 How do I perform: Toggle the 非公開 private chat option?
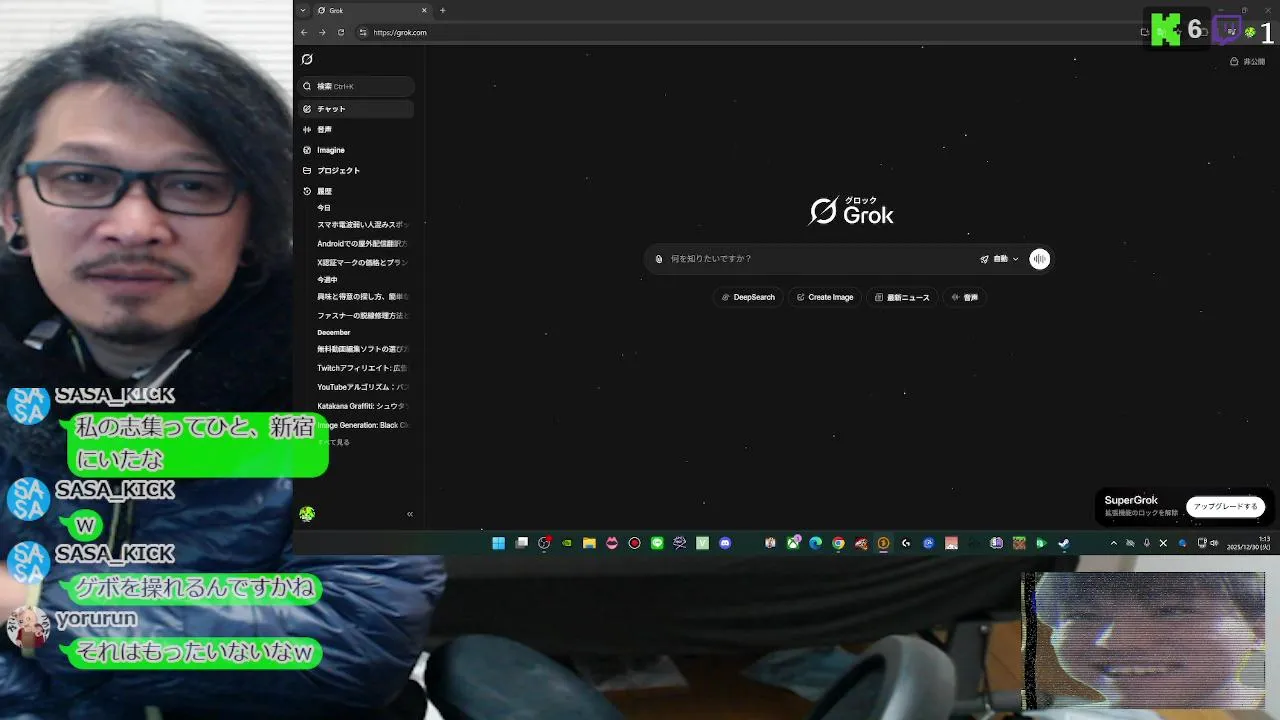click(1248, 62)
